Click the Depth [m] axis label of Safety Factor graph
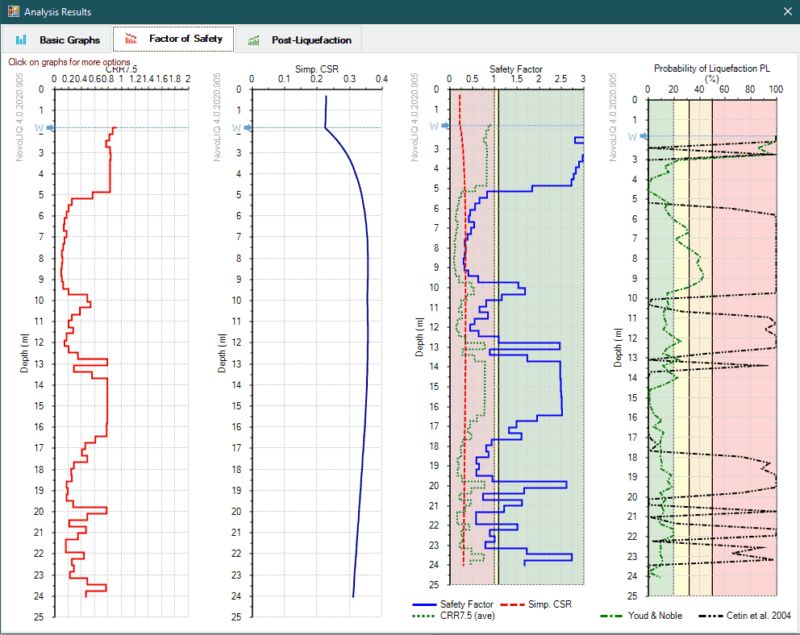Viewport: 800px width, 635px height. click(x=419, y=337)
